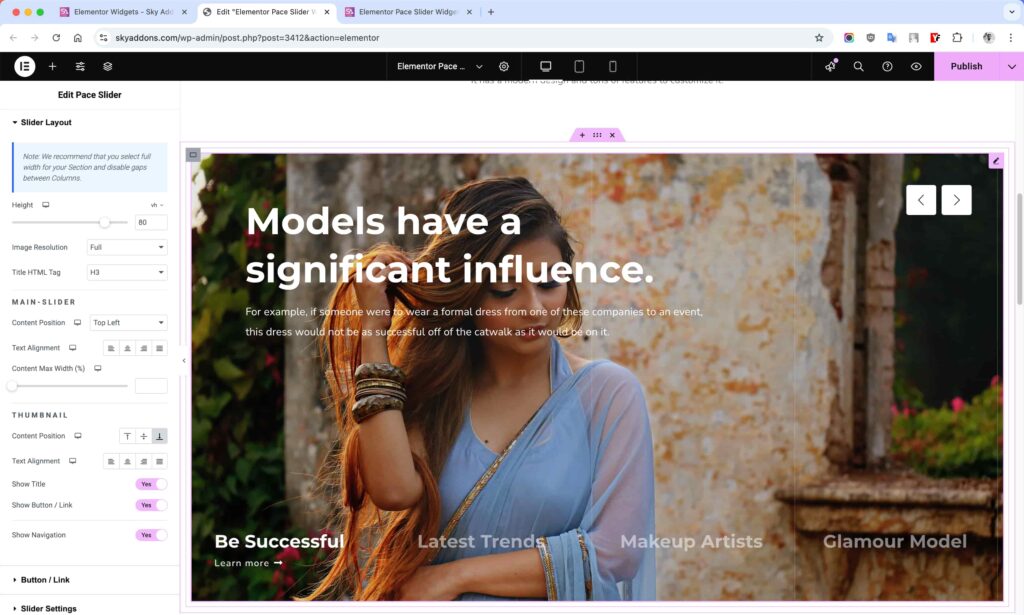Open Site Settings sliders icon
Image resolution: width=1024 pixels, height=615 pixels.
[80, 67]
